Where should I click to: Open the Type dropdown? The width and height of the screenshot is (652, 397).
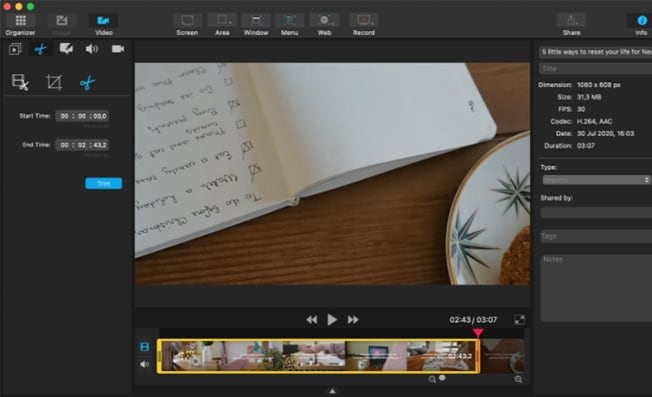pyautogui.click(x=596, y=180)
